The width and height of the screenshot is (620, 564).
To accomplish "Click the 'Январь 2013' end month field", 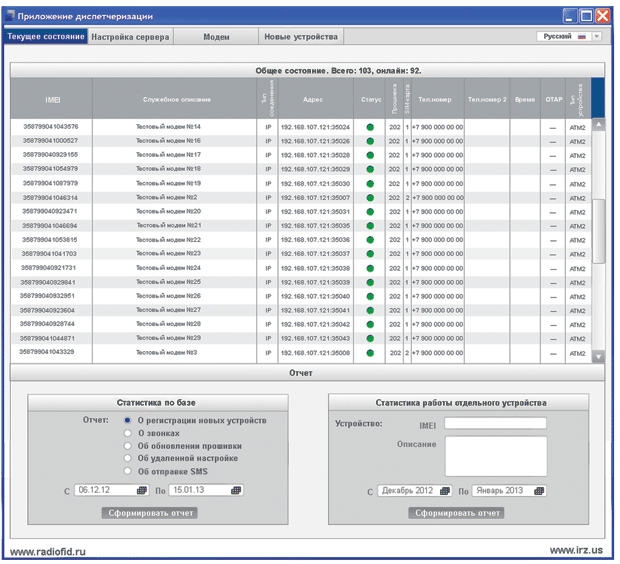I will (x=509, y=491).
